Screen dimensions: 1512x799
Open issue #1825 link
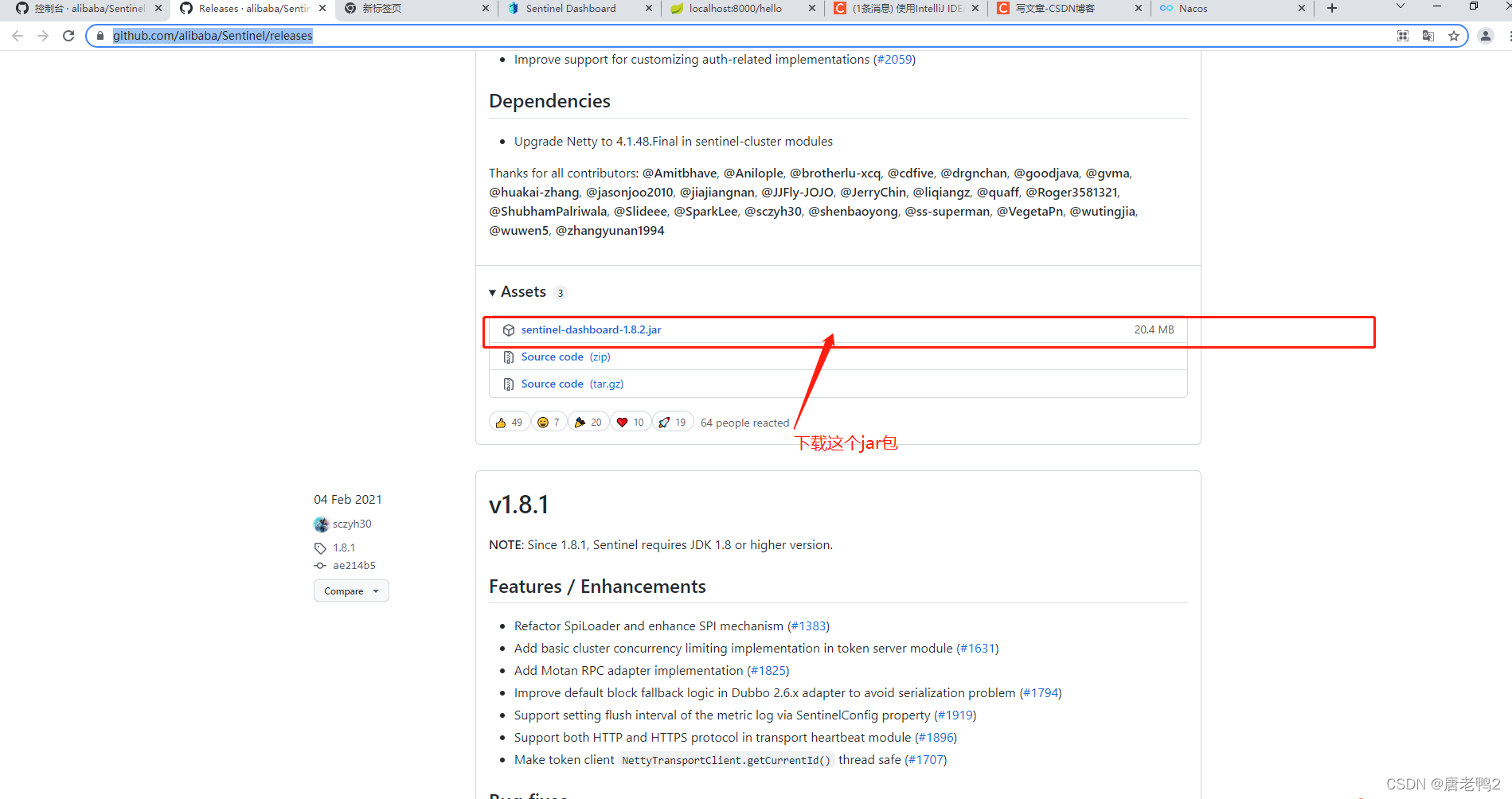tap(768, 671)
